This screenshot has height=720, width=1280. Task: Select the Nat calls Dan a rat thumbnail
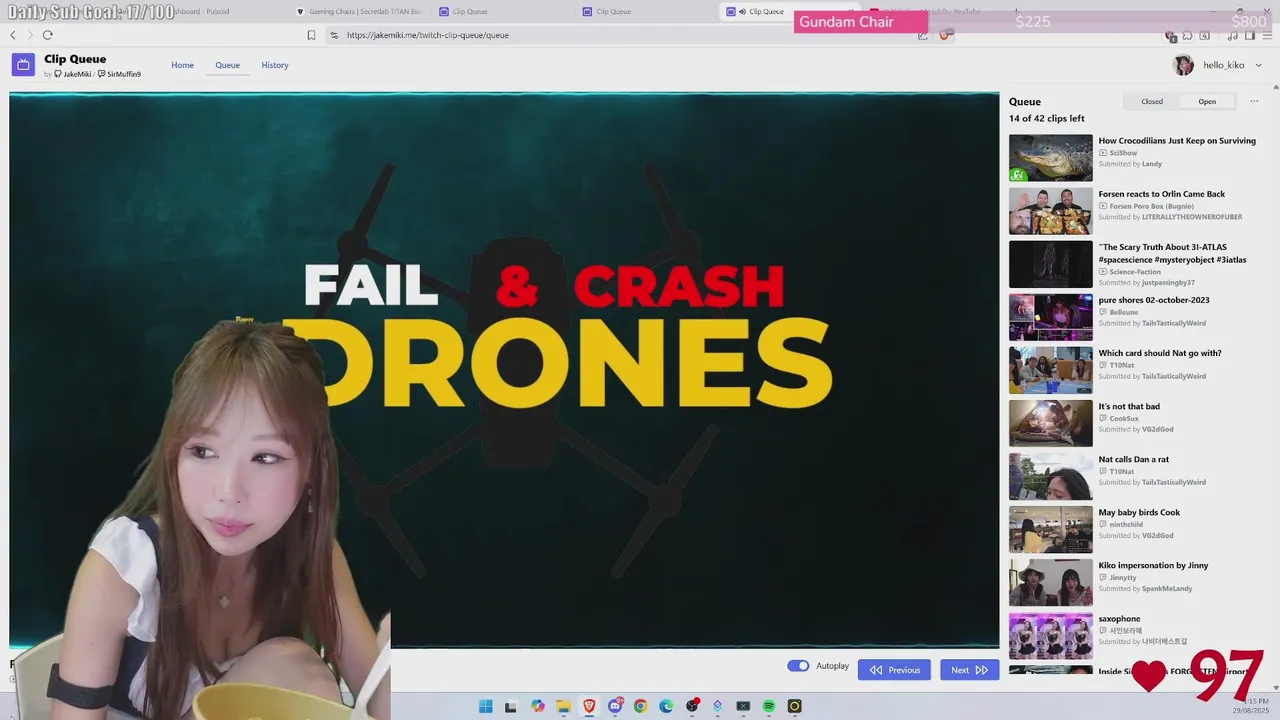click(1050, 476)
